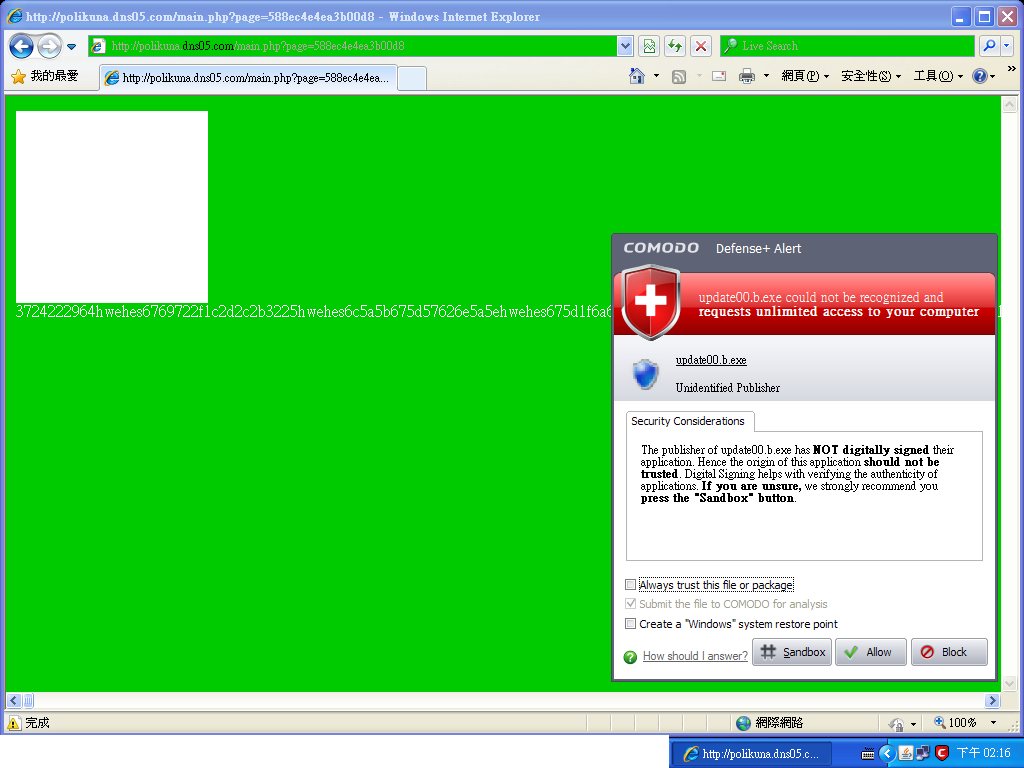Click the Sandbox button
Viewport: 1024px width, 768px height.
pyautogui.click(x=792, y=652)
